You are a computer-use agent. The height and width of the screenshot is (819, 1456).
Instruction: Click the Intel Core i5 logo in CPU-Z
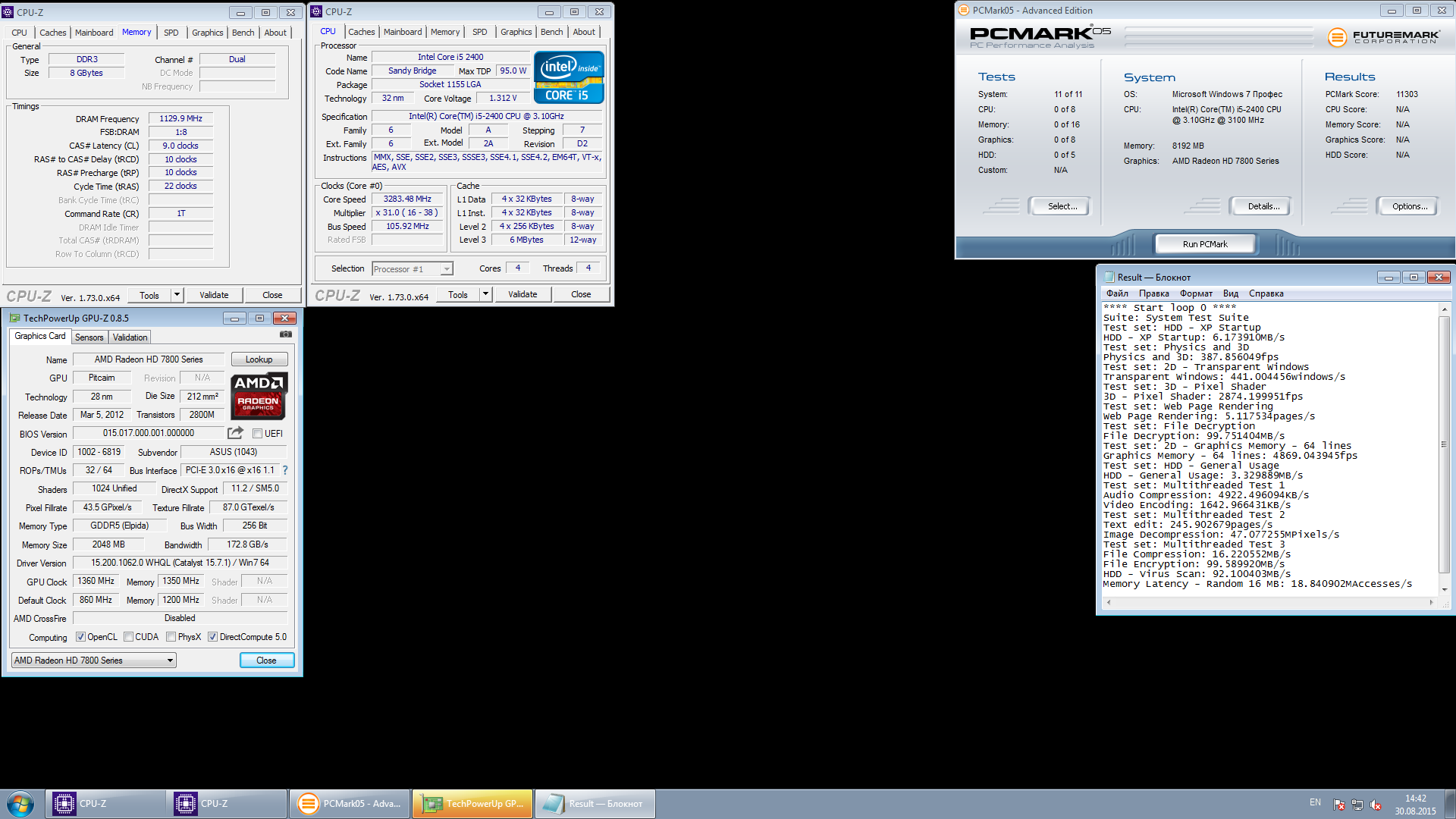tap(569, 77)
